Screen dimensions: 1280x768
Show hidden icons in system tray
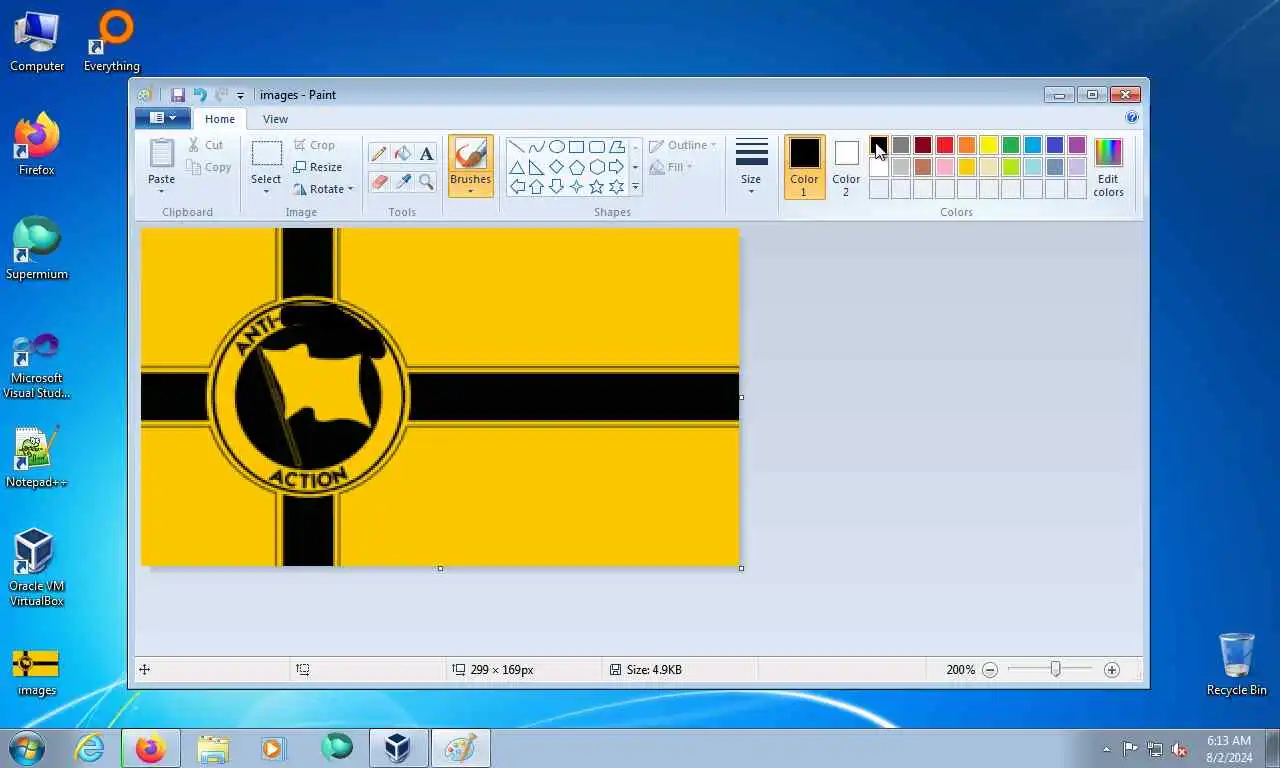tap(1106, 749)
